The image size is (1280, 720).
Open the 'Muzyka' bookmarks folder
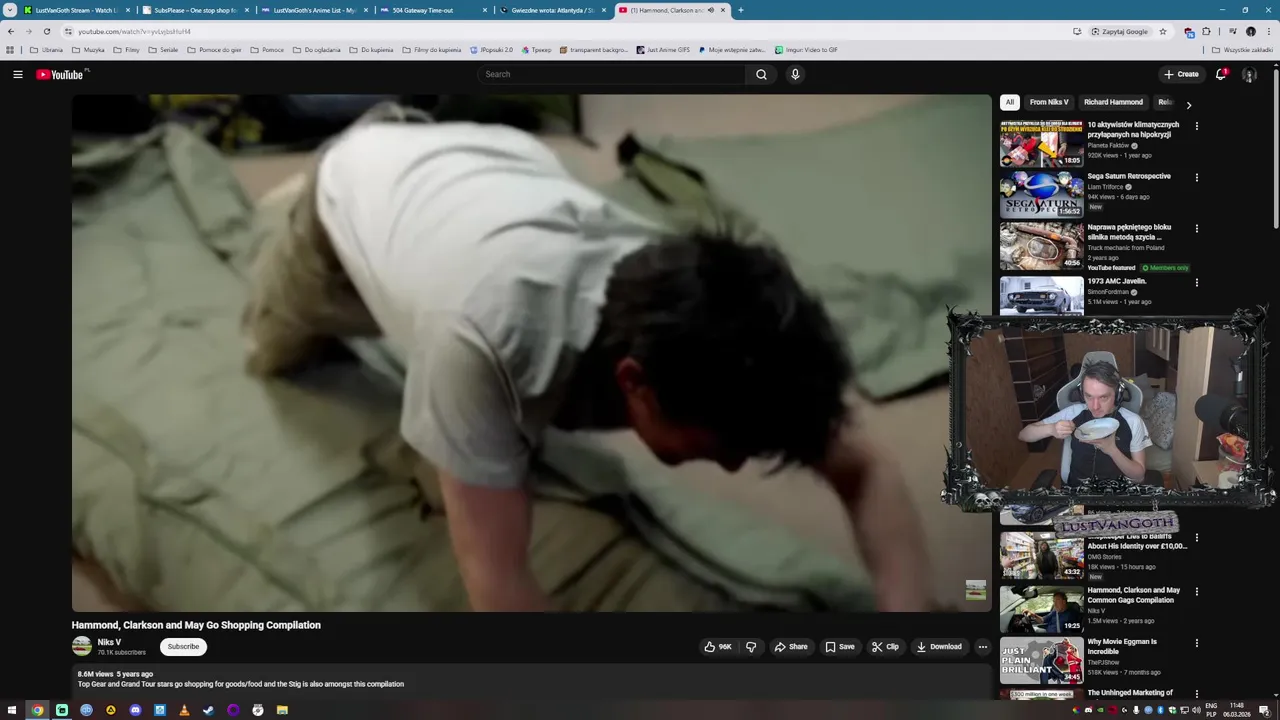coord(87,49)
